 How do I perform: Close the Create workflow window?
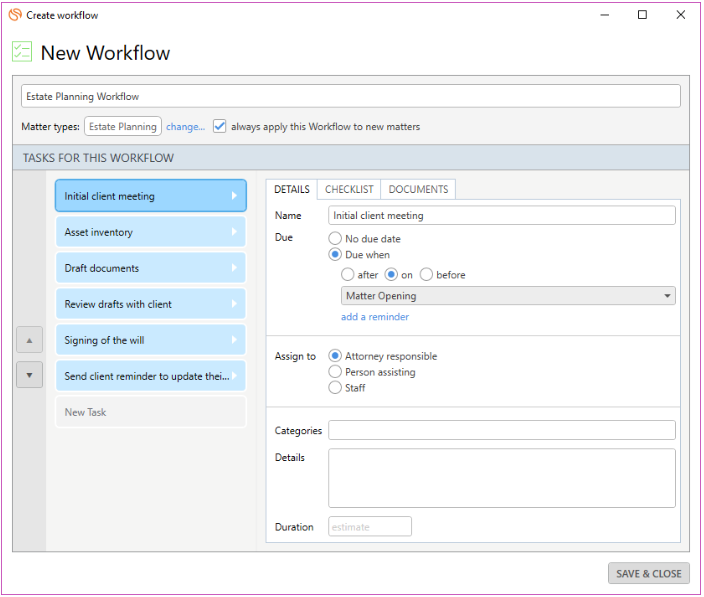(x=681, y=15)
